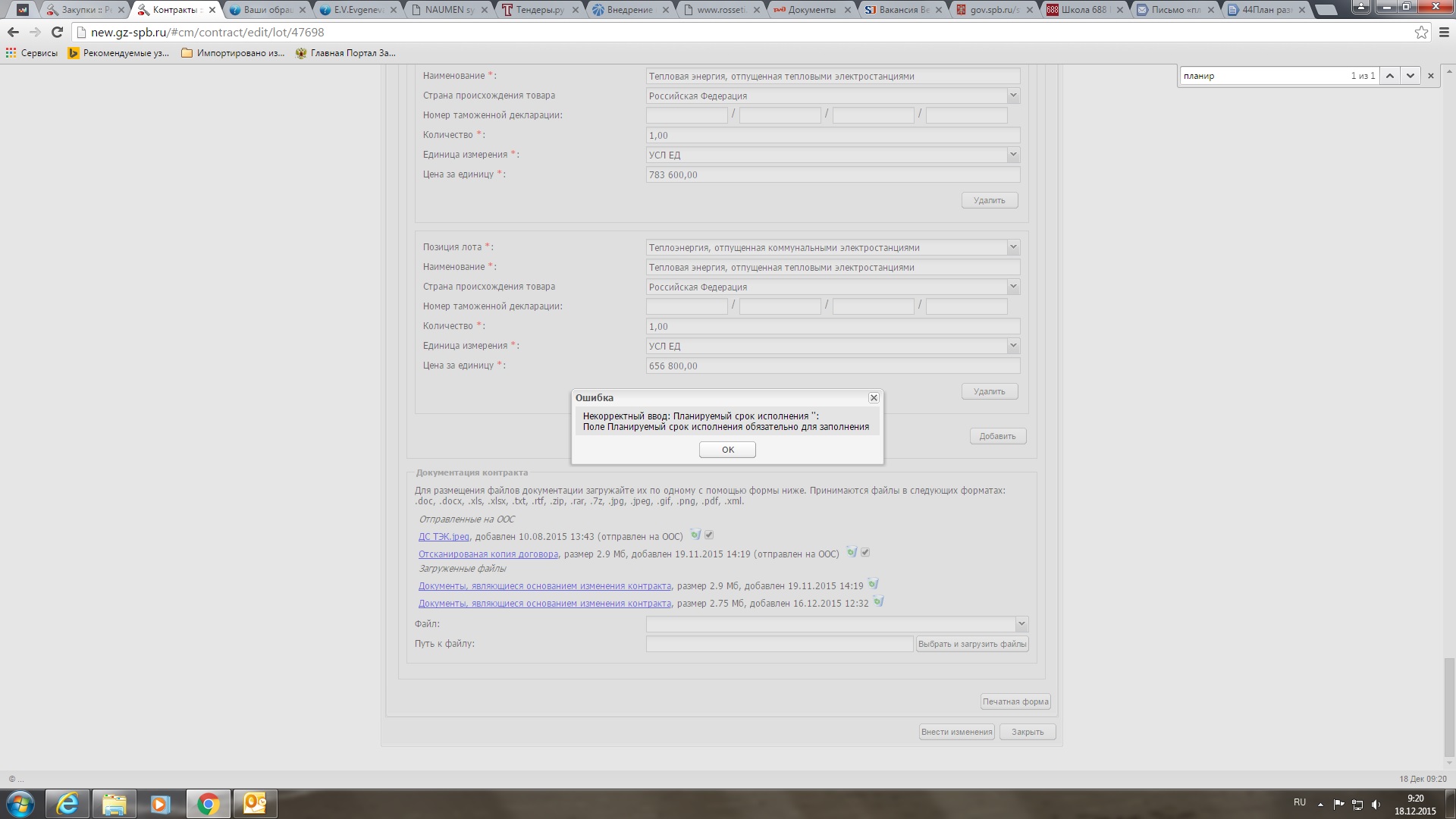Open Internet Explorer from the taskbar

tap(67, 804)
